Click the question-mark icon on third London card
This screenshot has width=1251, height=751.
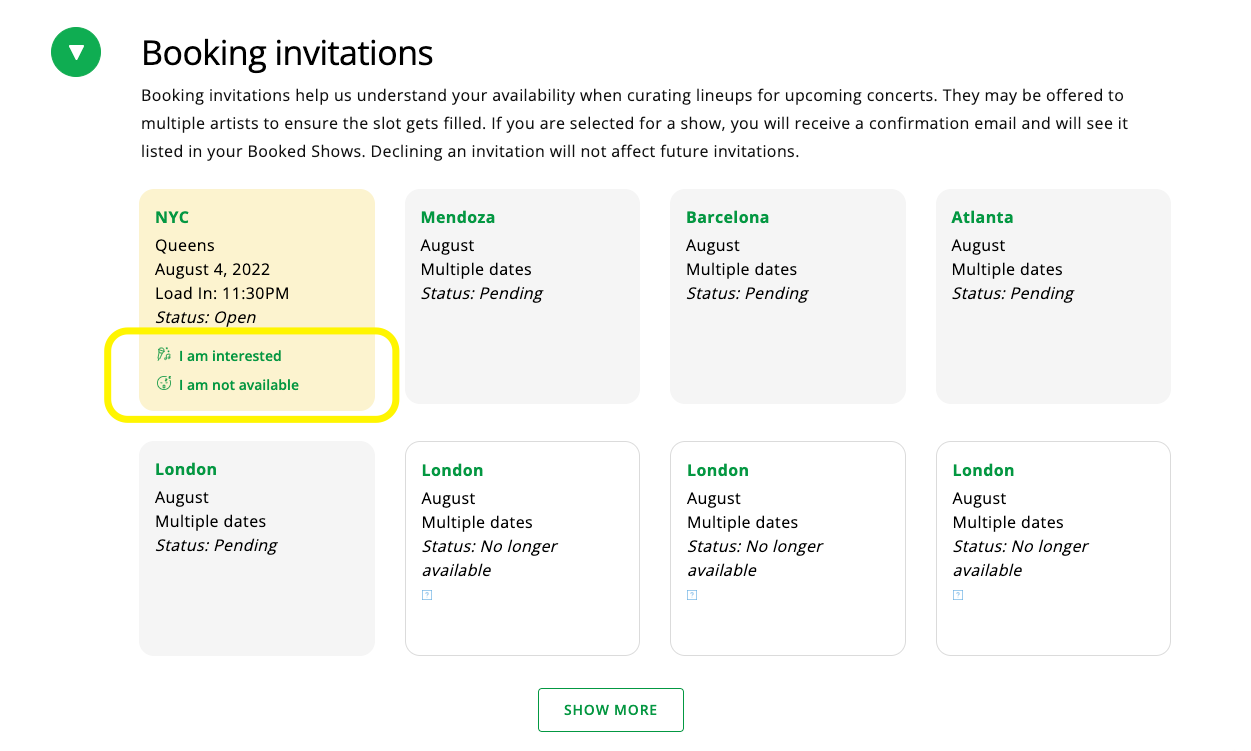click(x=692, y=594)
